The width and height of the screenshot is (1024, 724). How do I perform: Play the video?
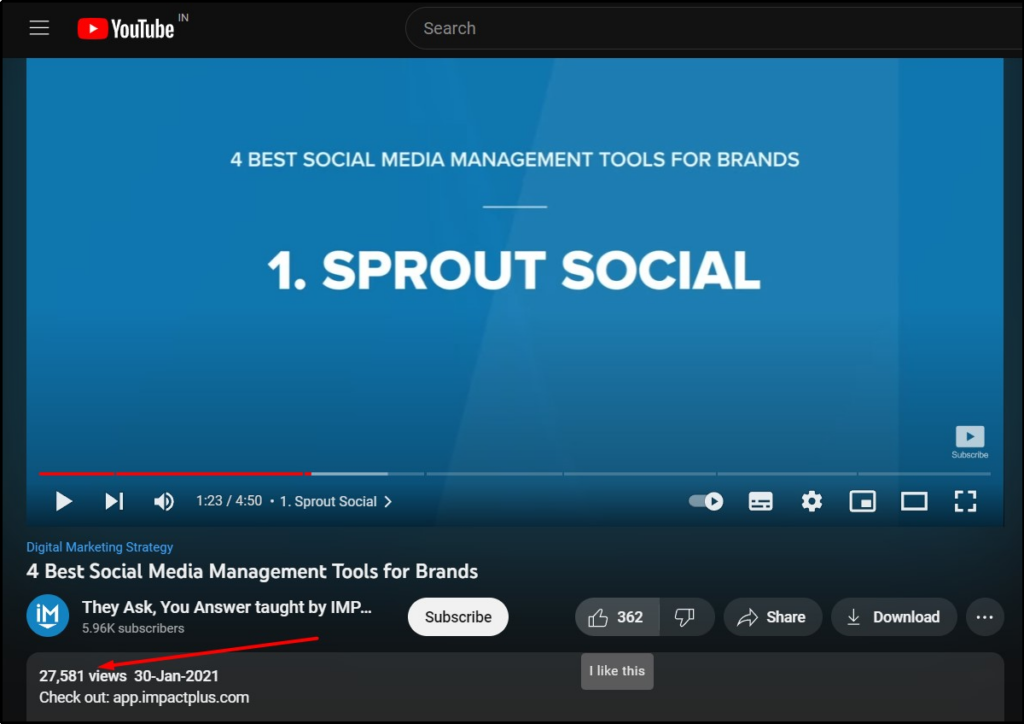click(64, 501)
